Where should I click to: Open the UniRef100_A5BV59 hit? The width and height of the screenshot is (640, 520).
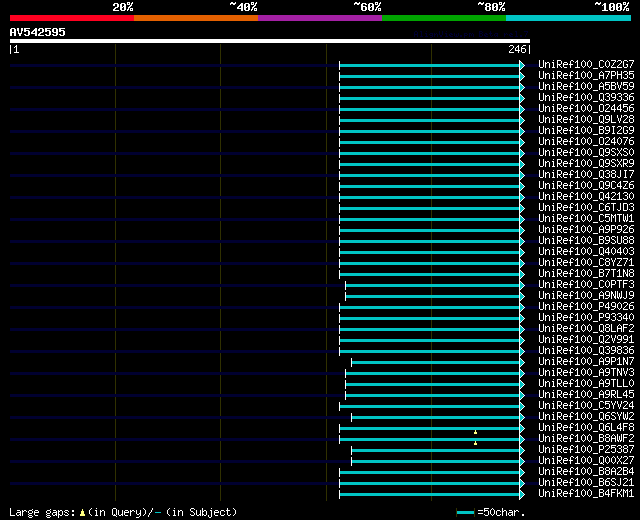tap(586, 87)
